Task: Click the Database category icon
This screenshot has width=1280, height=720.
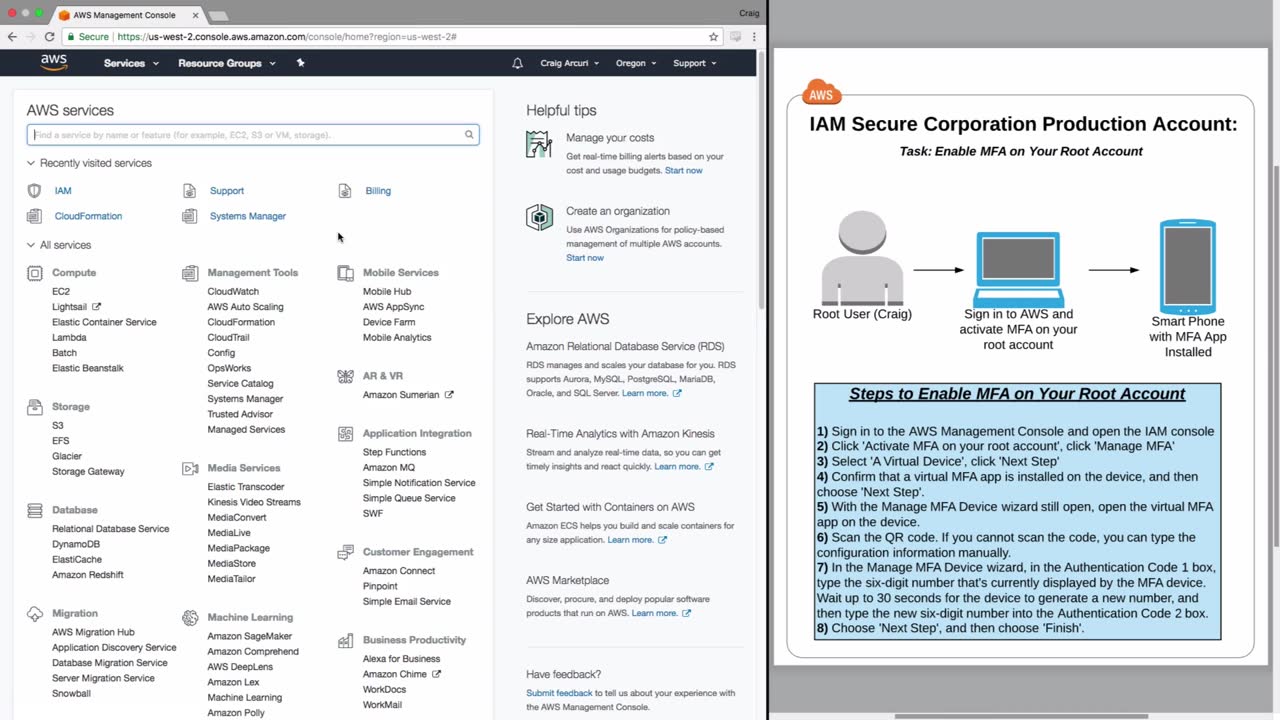Action: coord(35,510)
